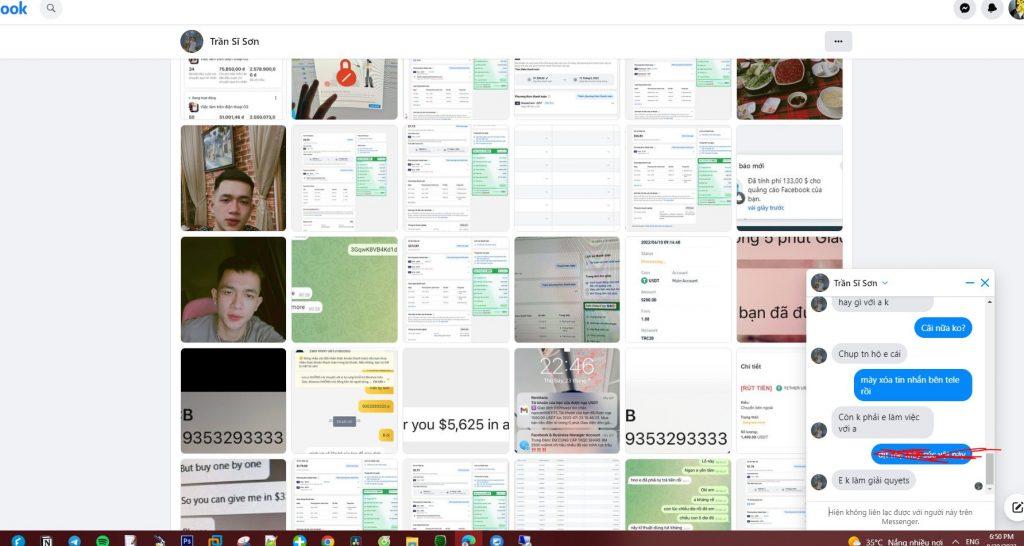Minimize the Trần Sĩ Sơn chat window
The image size is (1024, 546).
[969, 283]
